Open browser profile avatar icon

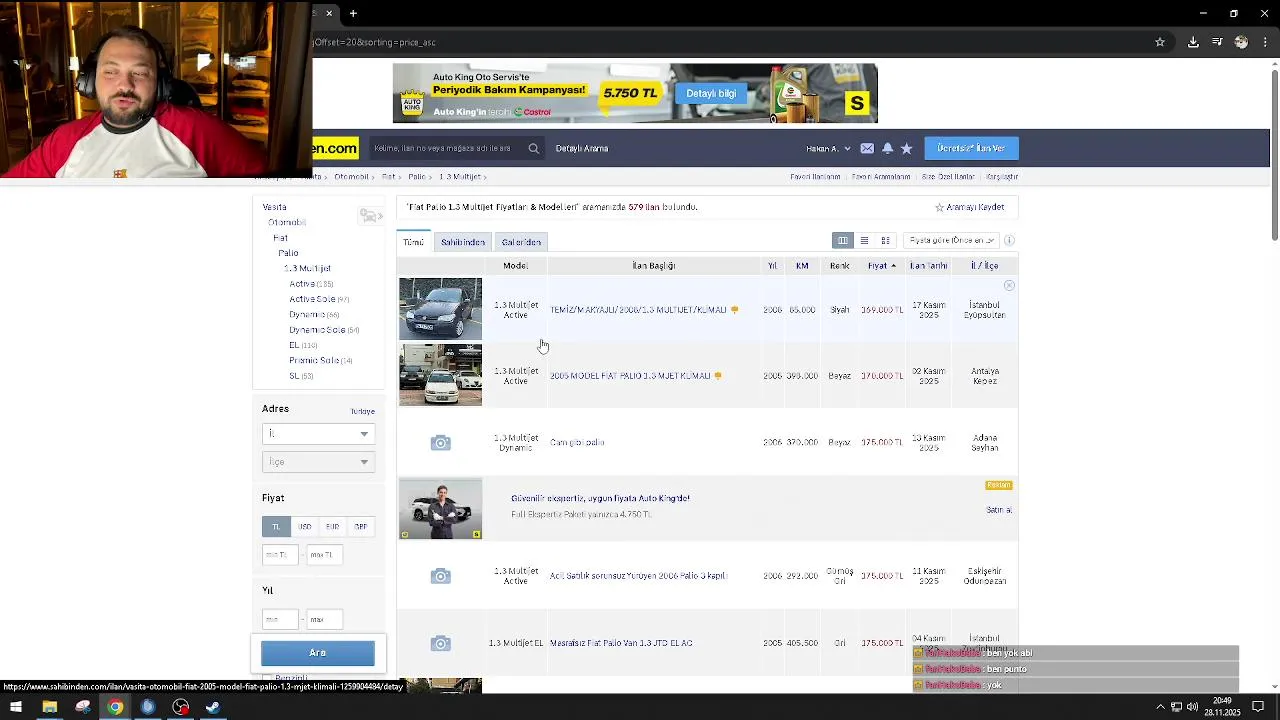1241,42
